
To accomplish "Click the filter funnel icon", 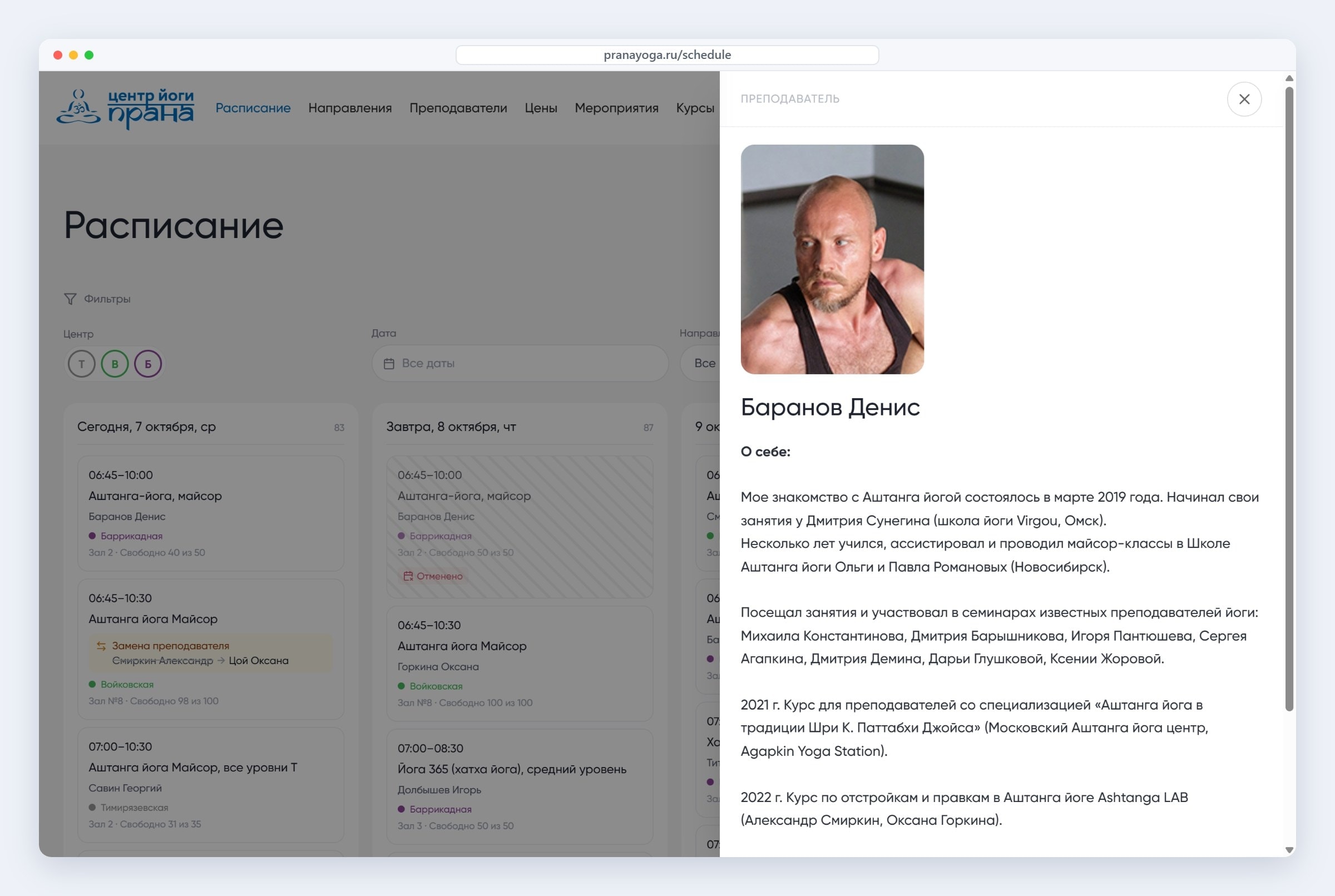I will click(70, 299).
